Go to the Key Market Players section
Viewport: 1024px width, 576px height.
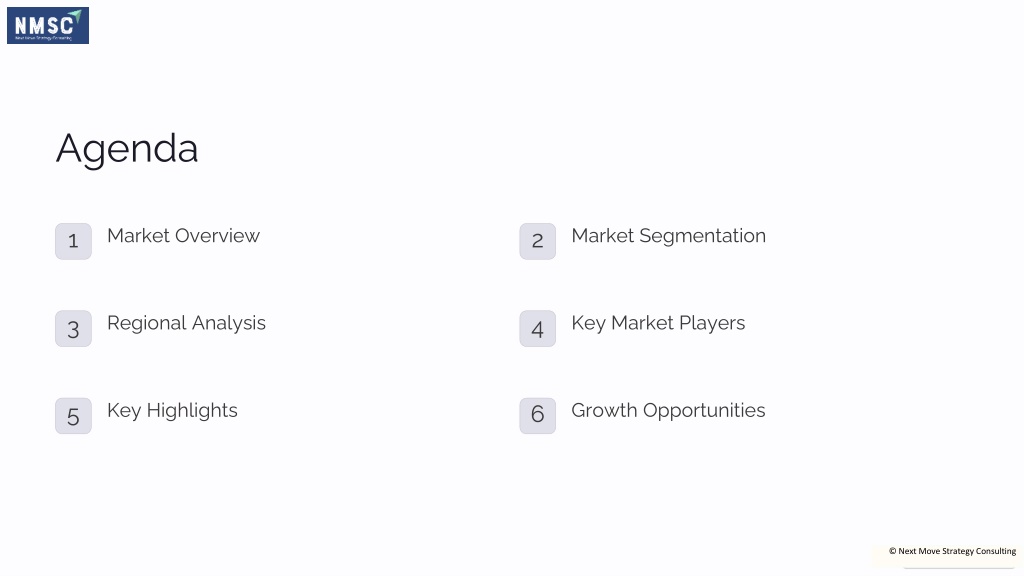[x=658, y=323]
